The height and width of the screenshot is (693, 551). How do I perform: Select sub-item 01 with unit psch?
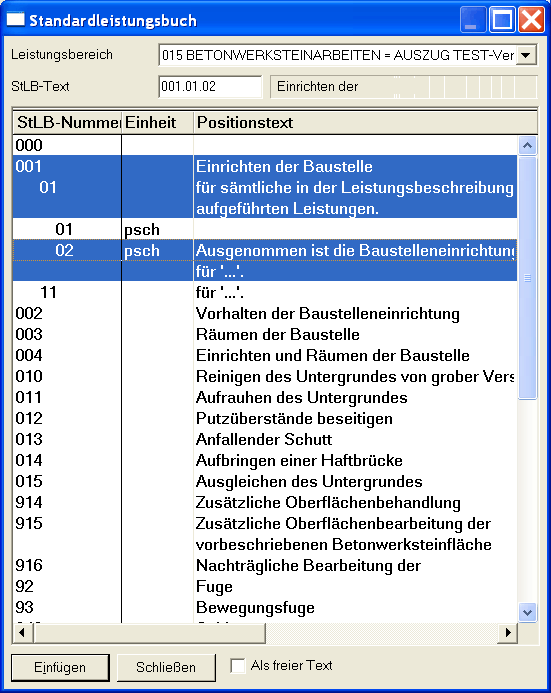(265, 229)
